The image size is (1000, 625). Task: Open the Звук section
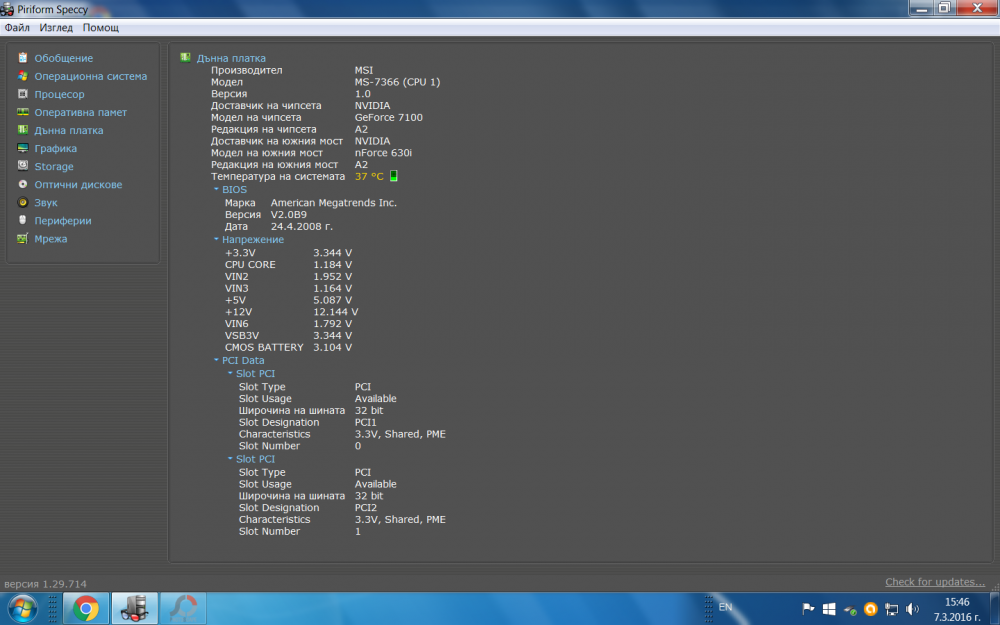click(46, 203)
